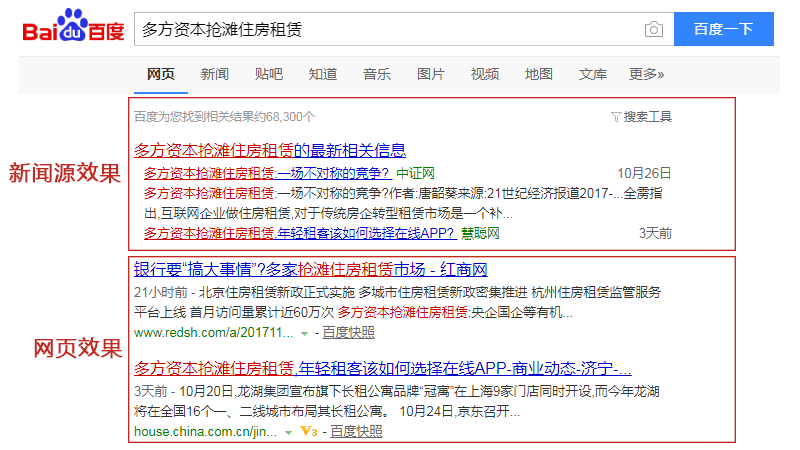This screenshot has width=800, height=450.
Task: Open result 年轻租客该如何选择在线APP-商业动态-济宁
Action: (383, 368)
